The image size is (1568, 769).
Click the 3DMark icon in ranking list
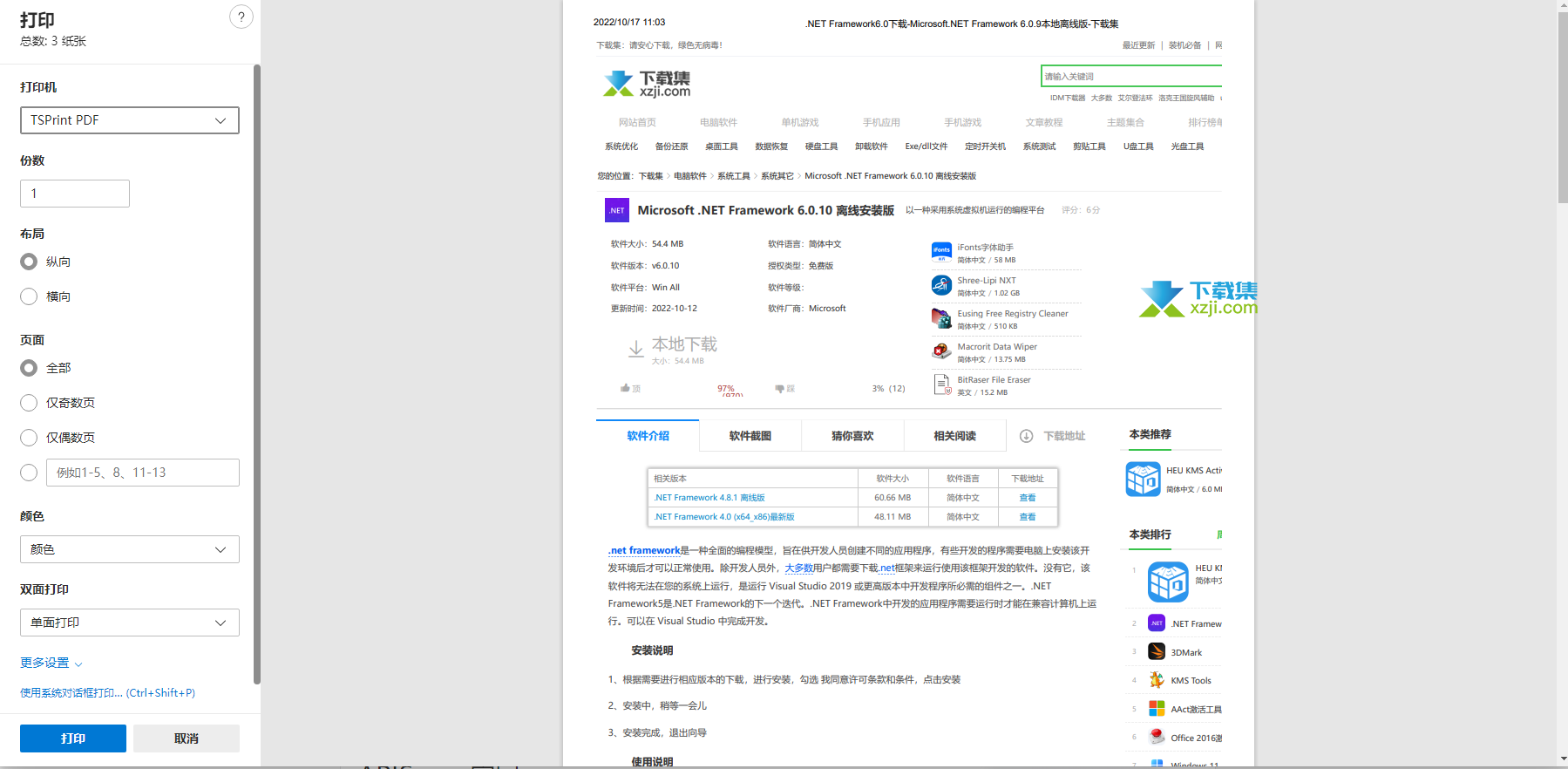point(1157,651)
